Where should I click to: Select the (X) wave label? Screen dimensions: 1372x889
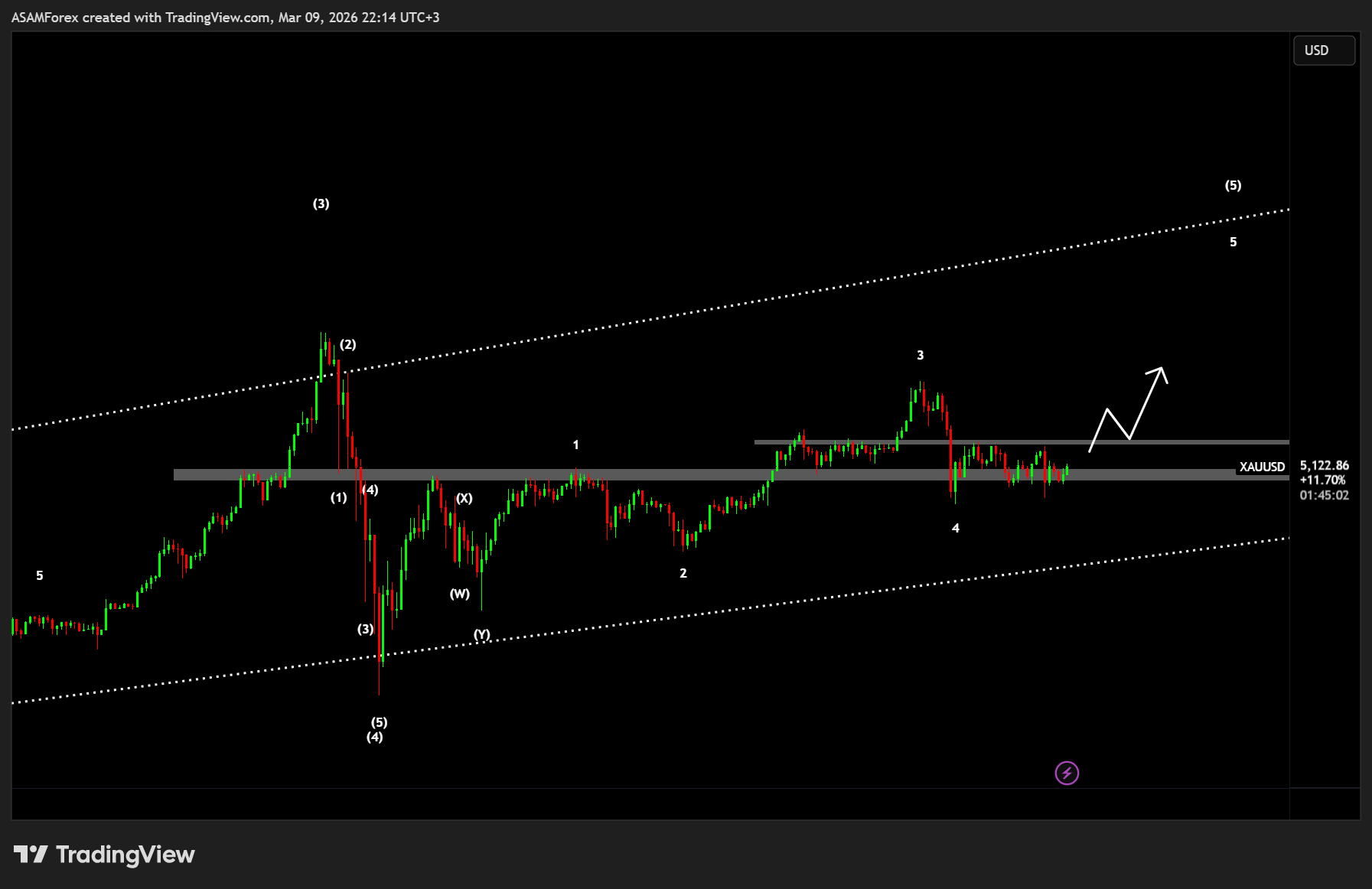point(464,498)
